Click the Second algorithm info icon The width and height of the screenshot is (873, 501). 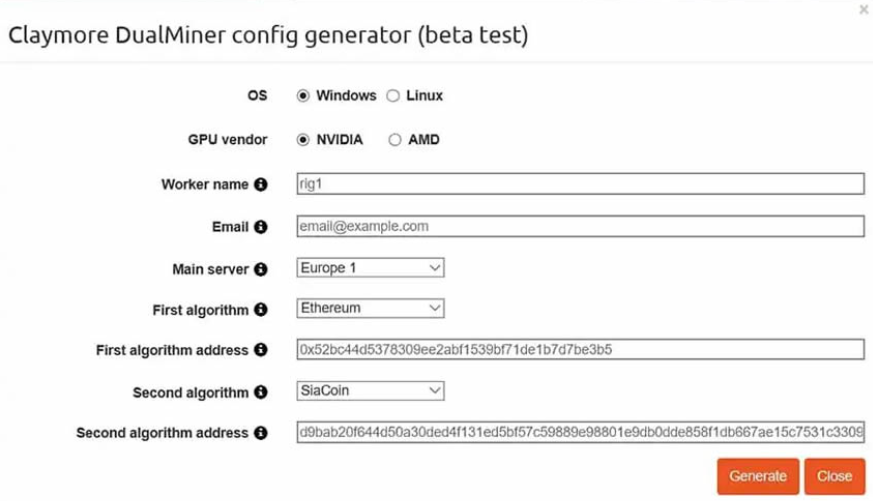pyautogui.click(x=261, y=392)
